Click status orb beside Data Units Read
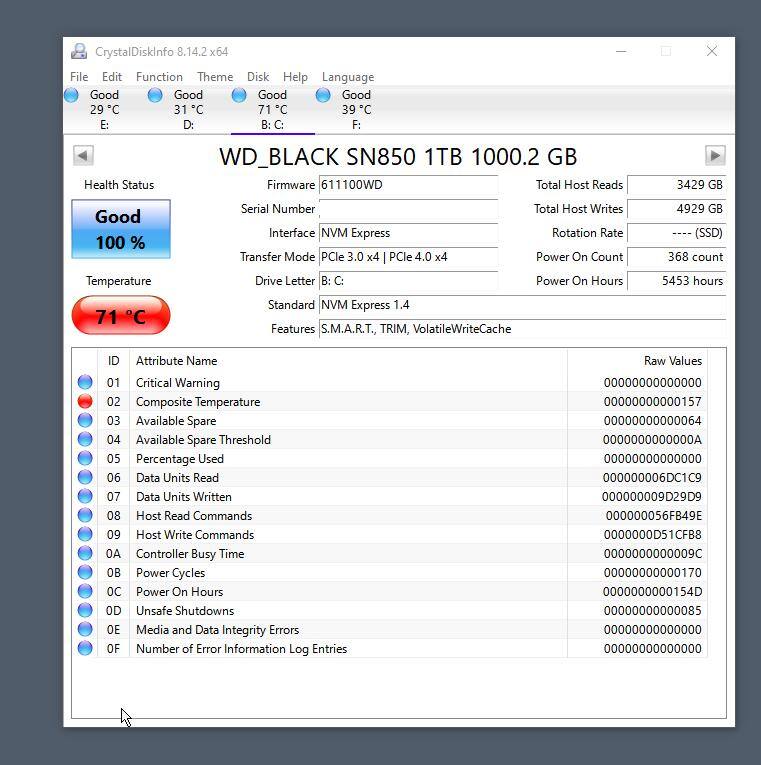The height and width of the screenshot is (765, 761). (x=85, y=477)
